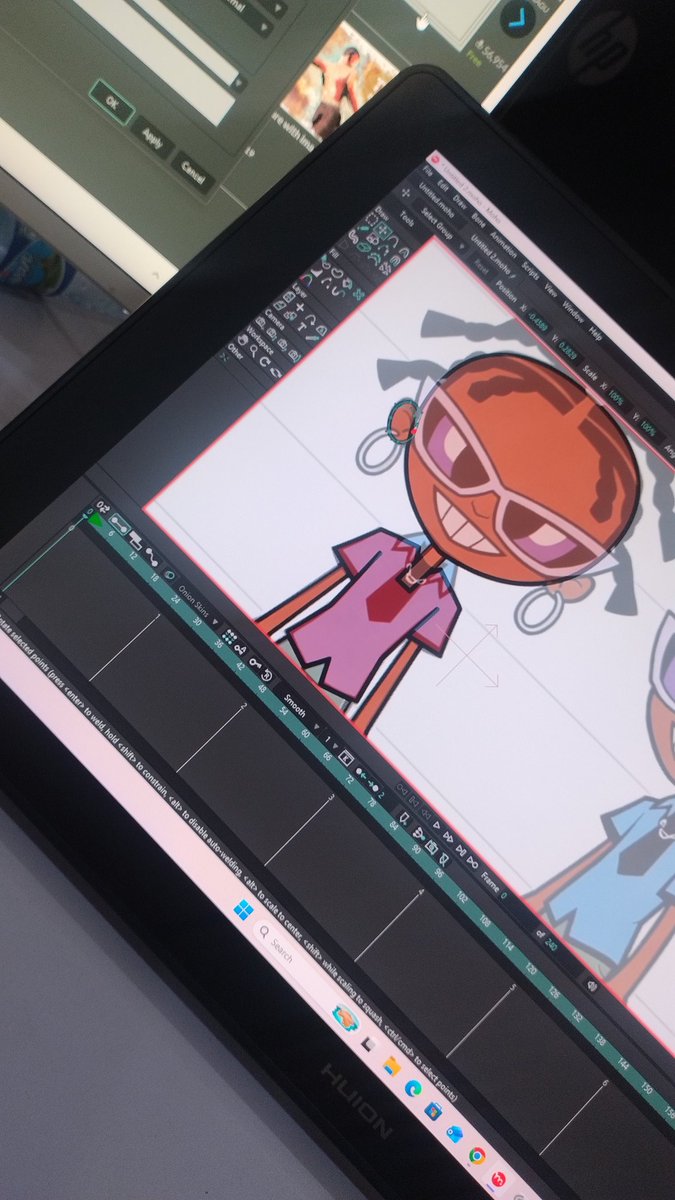Open the Animation menu
Image resolution: width=675 pixels, height=1200 pixels.
(x=504, y=244)
